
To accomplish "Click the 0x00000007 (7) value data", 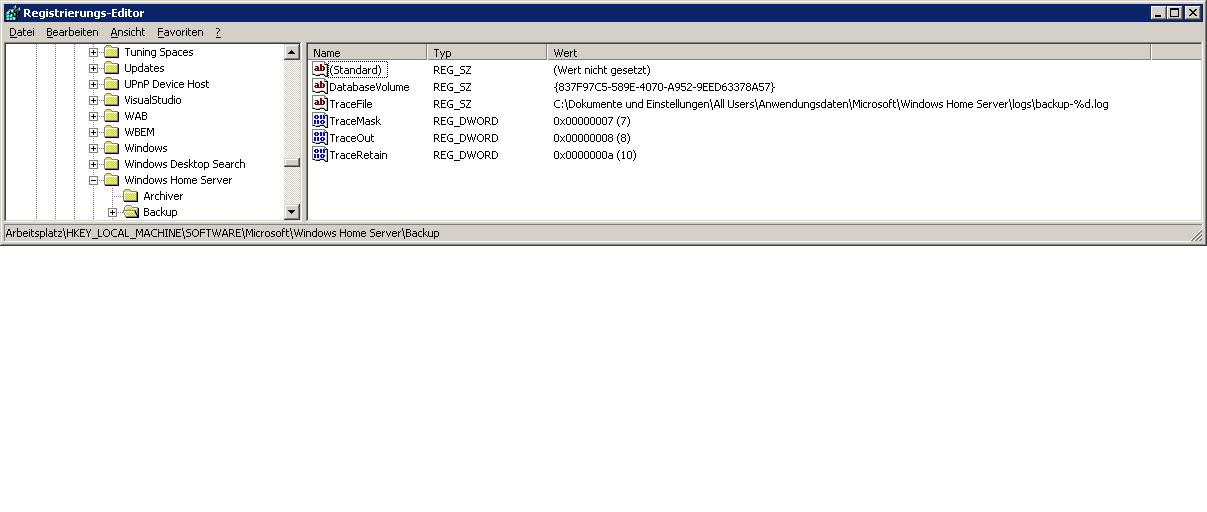I will pos(592,121).
